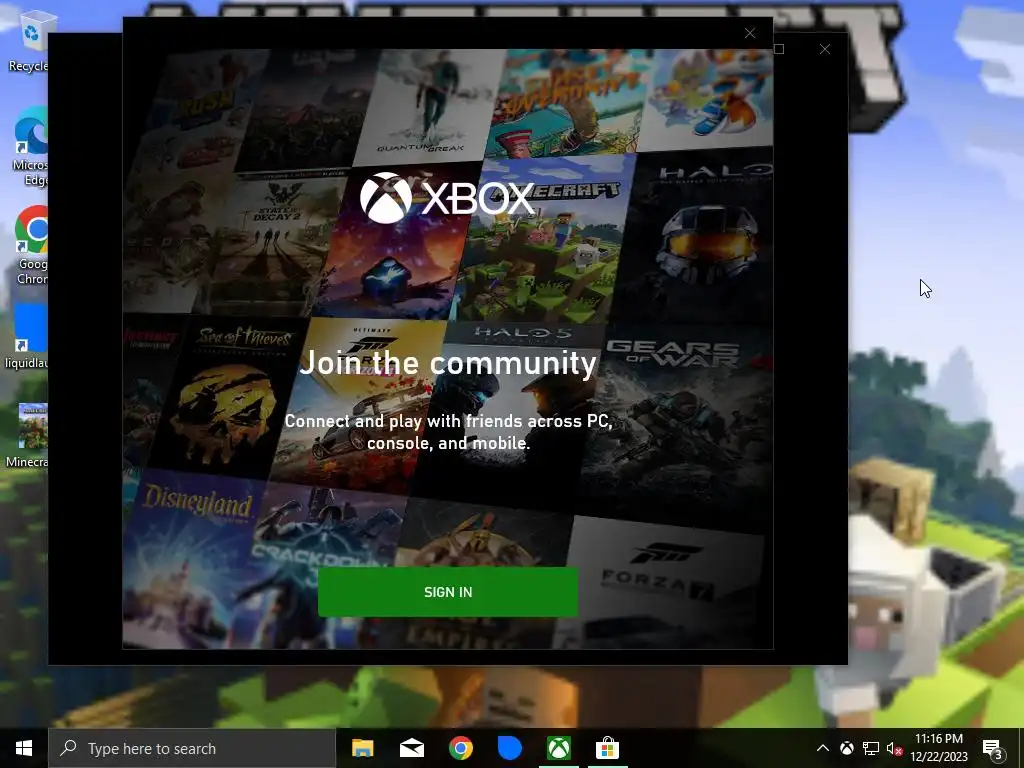Open the clock showing 11:16 PM
This screenshot has height=768, width=1024.
tap(938, 748)
